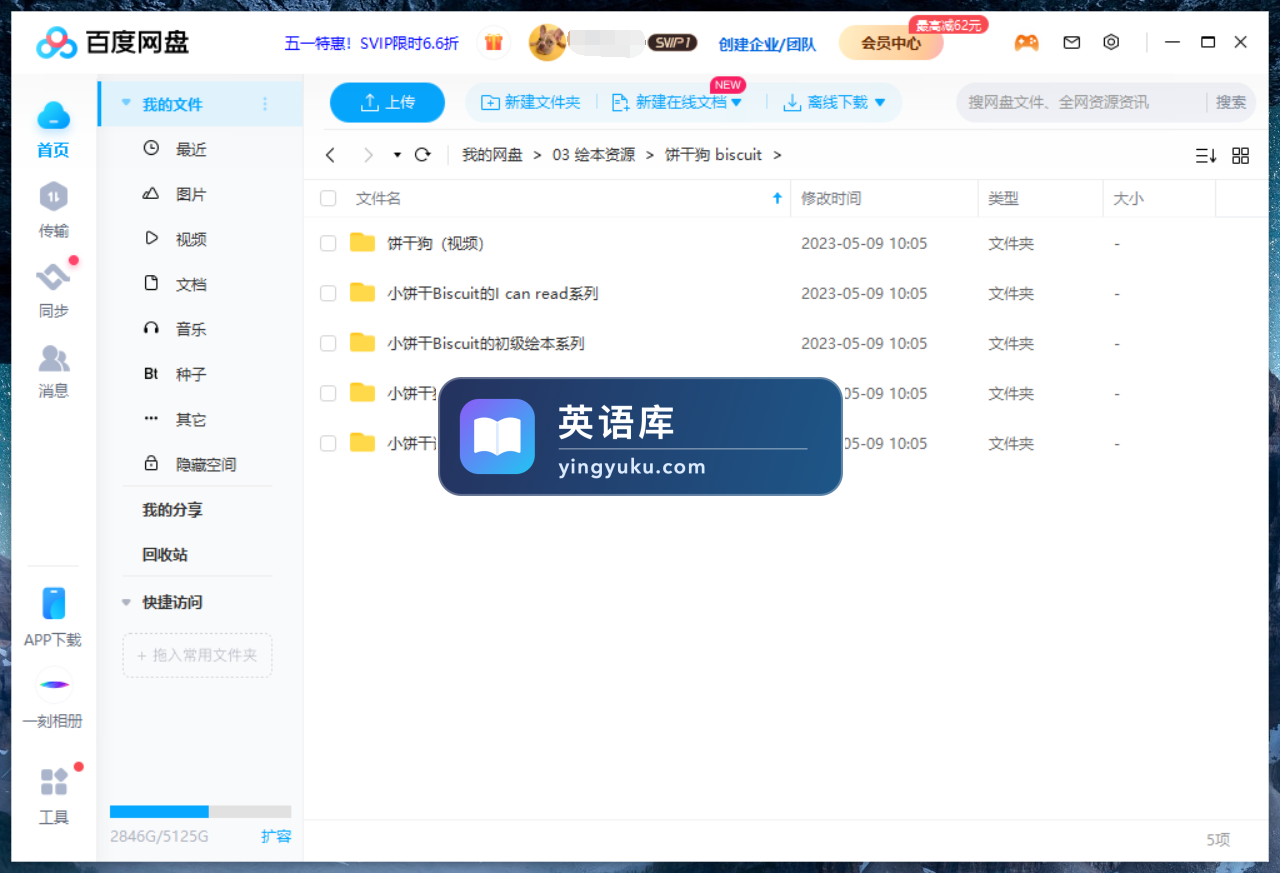Viewport: 1280px width, 873px height.
Task: Refresh the file list
Action: click(x=422, y=155)
